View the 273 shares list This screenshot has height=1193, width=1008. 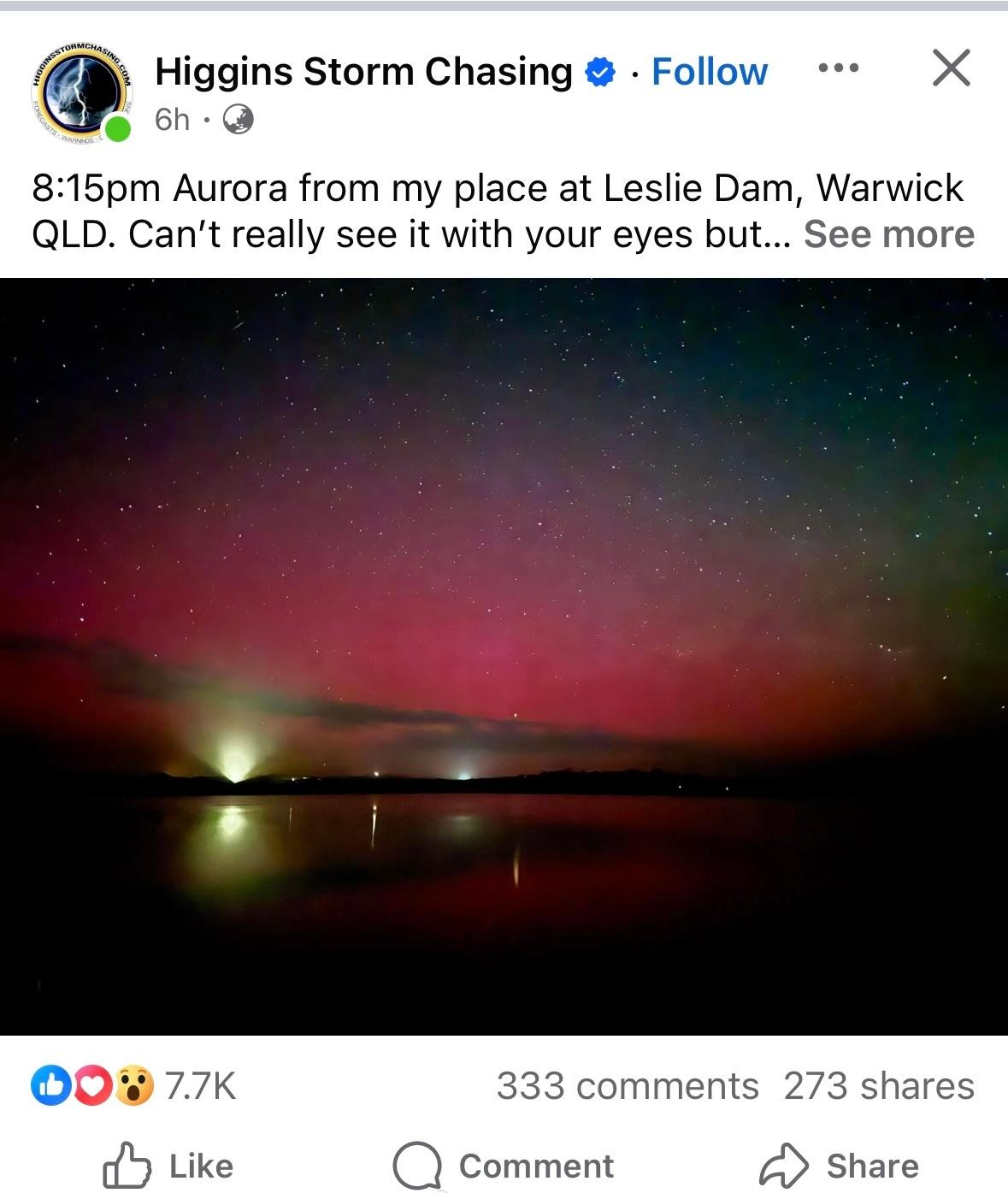tap(879, 1086)
